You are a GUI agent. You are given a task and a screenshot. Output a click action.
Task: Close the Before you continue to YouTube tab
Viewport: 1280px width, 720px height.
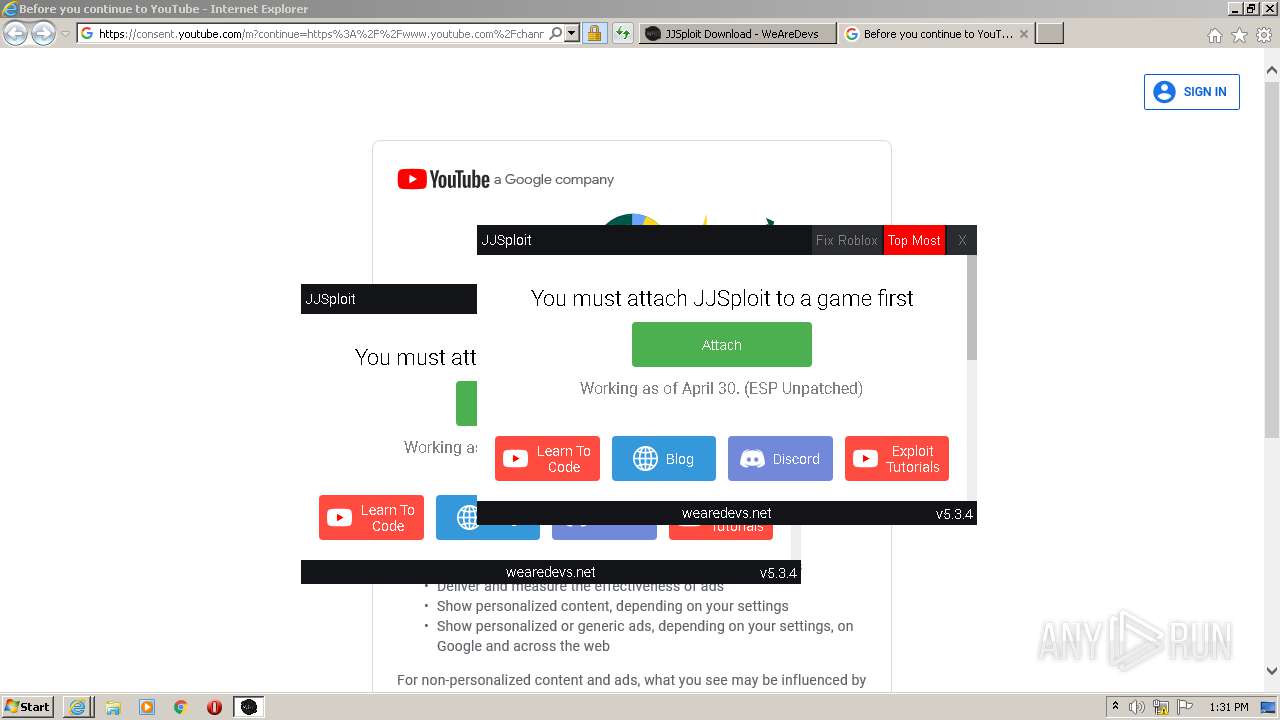click(1023, 34)
